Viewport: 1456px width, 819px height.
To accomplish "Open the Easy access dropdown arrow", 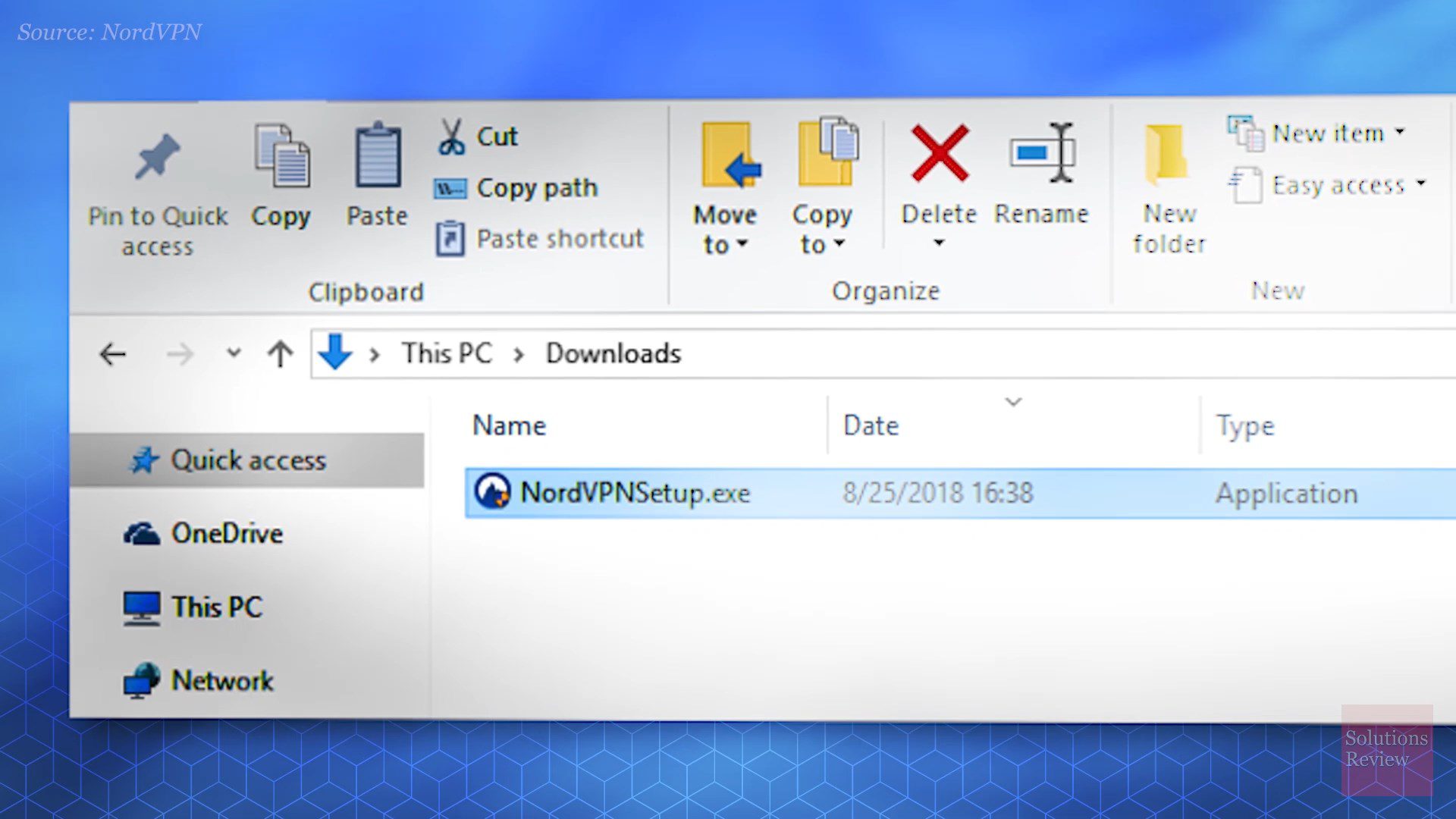I will 1421,183.
